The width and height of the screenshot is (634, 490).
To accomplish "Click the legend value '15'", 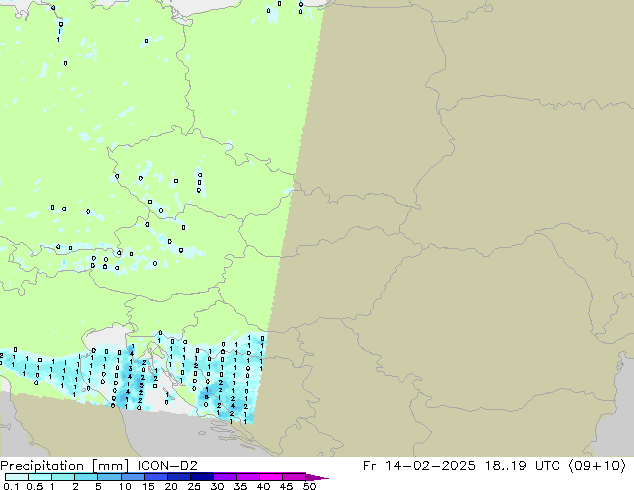I will pyautogui.click(x=148, y=486).
